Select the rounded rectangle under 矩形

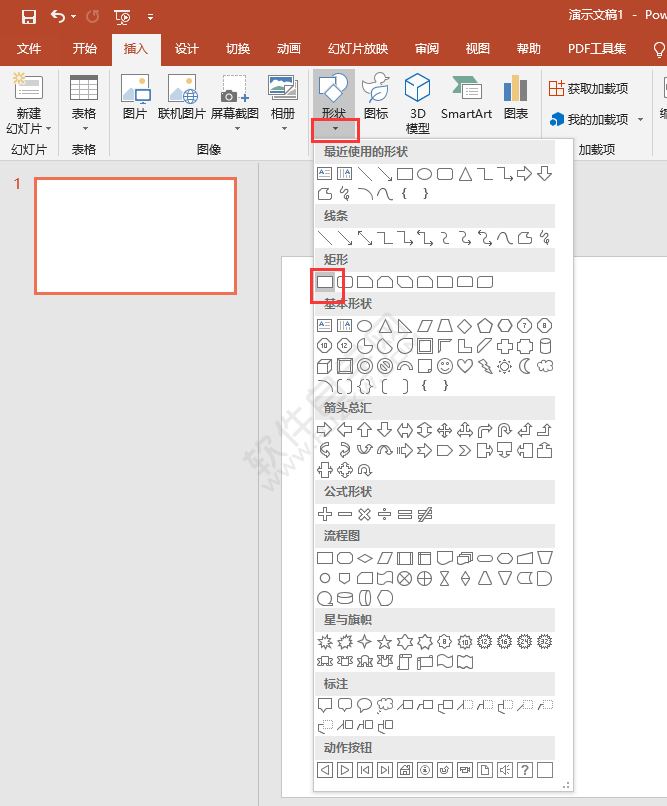(345, 282)
